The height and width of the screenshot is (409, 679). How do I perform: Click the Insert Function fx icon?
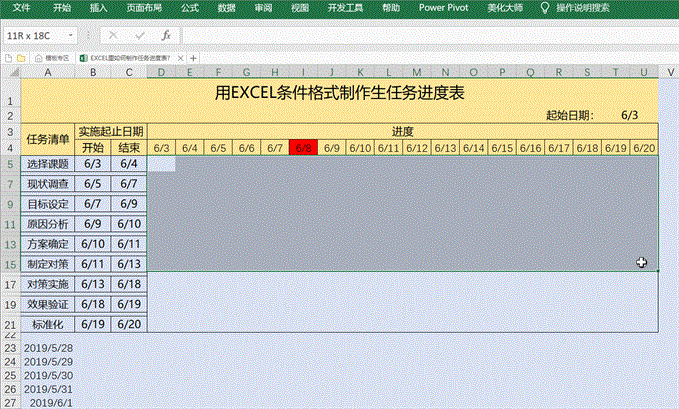pyautogui.click(x=166, y=35)
